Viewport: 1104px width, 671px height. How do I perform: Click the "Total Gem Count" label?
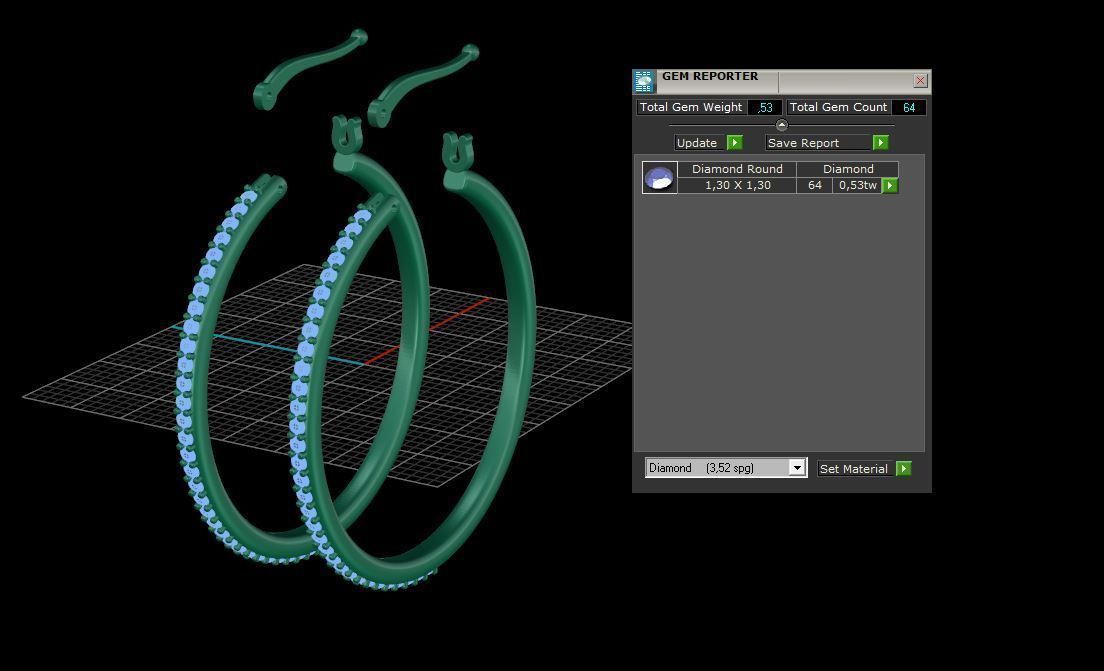(838, 107)
